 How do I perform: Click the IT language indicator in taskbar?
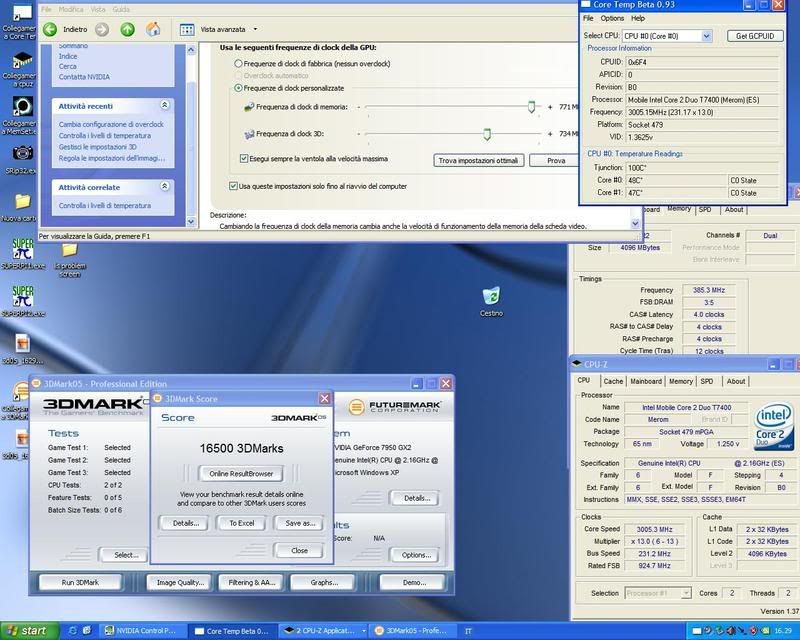(x=468, y=631)
